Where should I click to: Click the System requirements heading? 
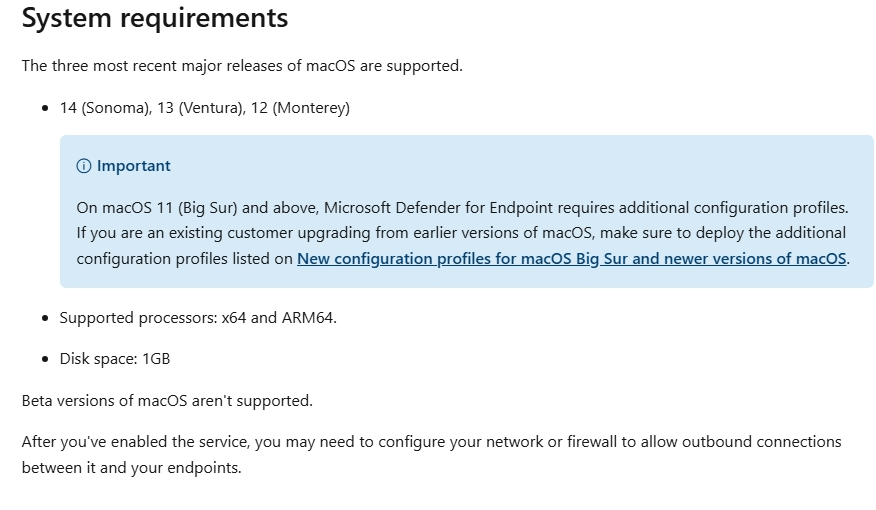pyautogui.click(x=155, y=17)
